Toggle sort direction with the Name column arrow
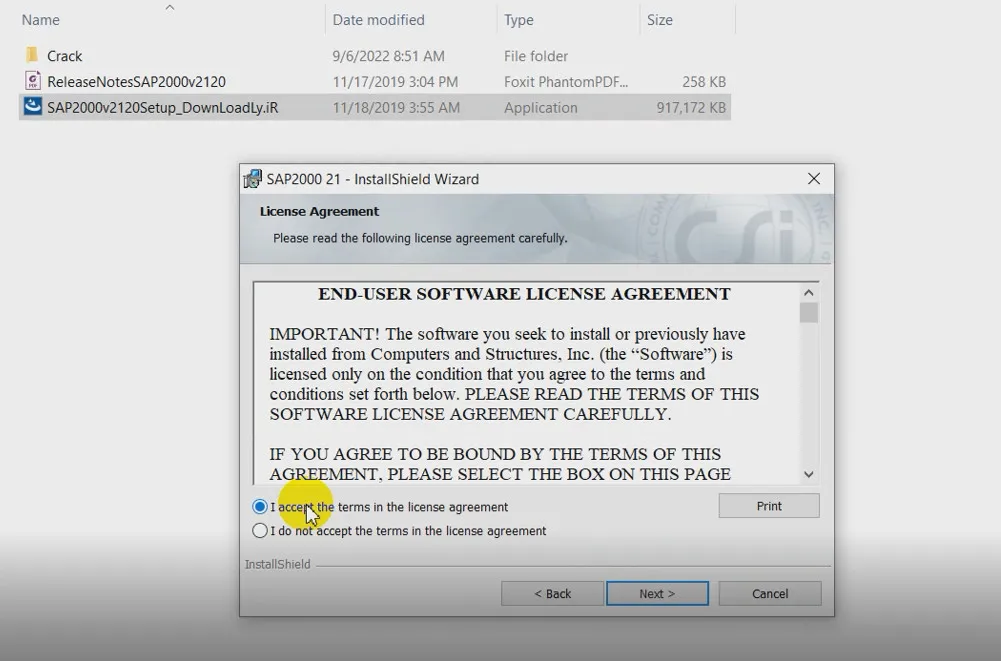The image size is (1001, 661). pyautogui.click(x=169, y=8)
